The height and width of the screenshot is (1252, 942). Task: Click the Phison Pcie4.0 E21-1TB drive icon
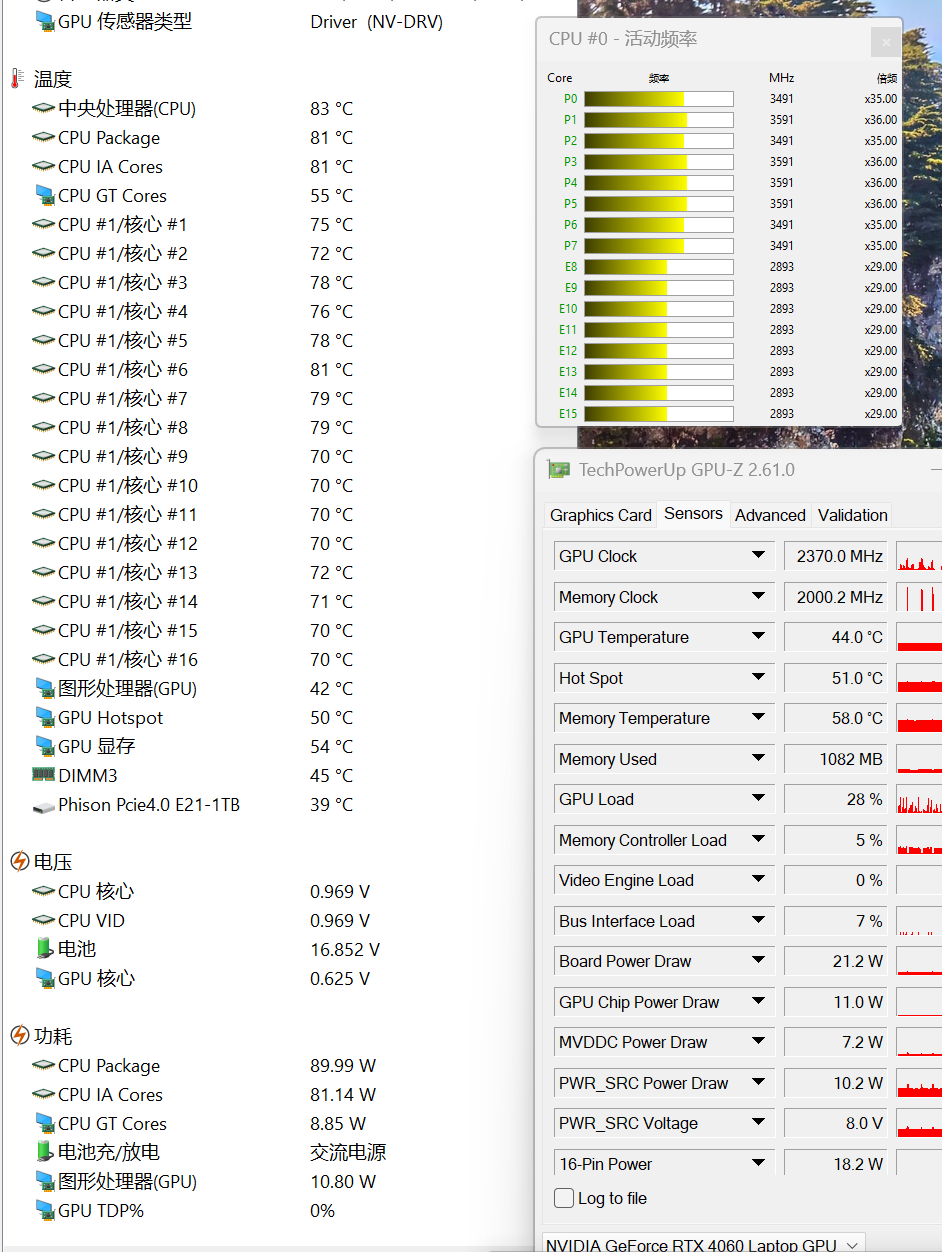tap(43, 805)
